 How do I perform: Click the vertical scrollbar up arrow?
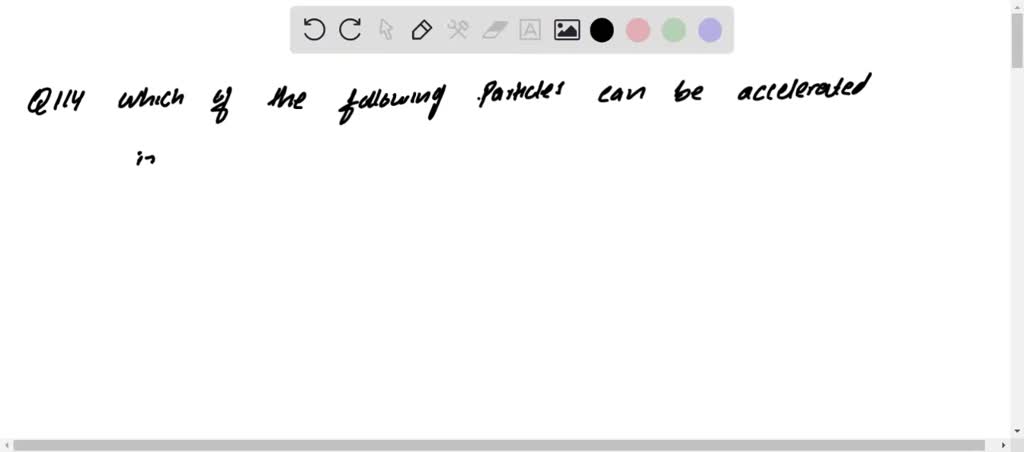[x=1017, y=7]
